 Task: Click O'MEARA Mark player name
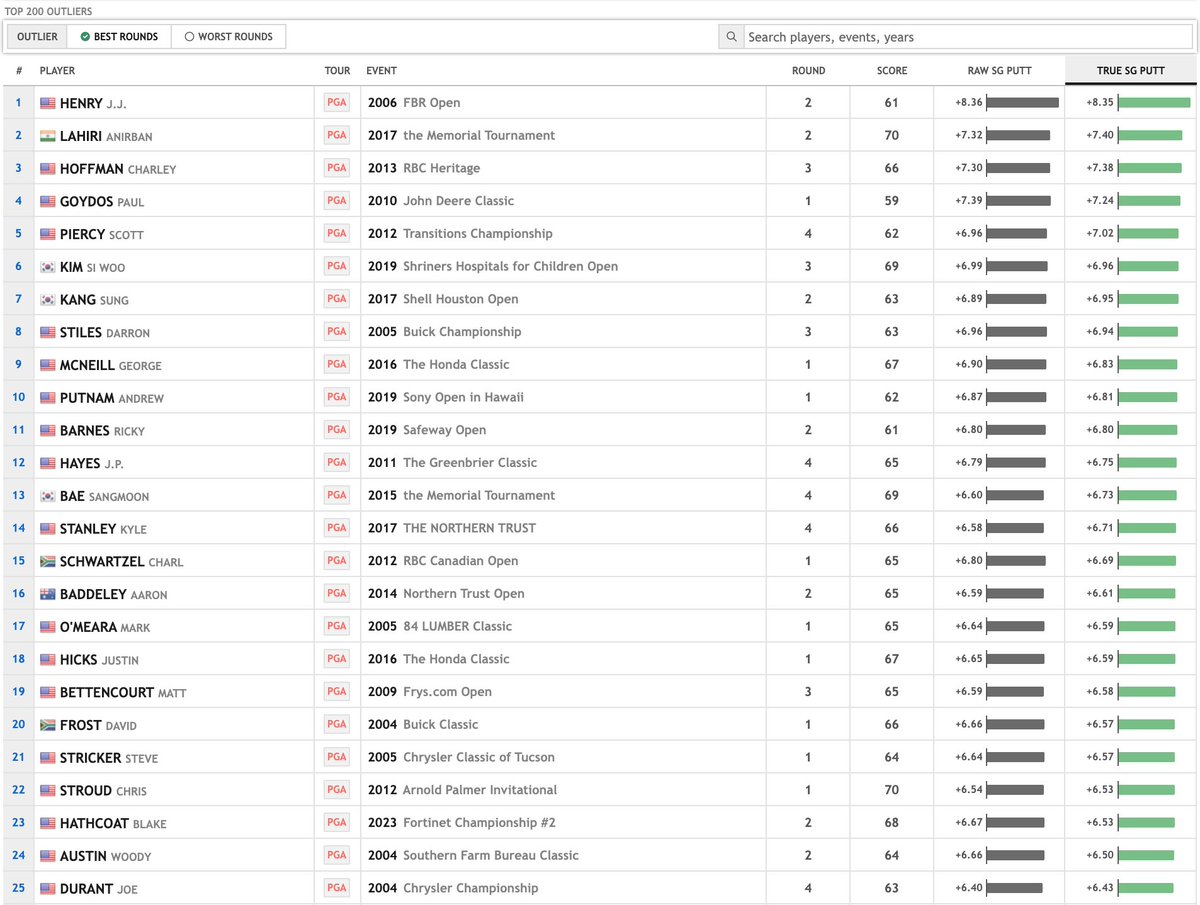click(x=104, y=627)
